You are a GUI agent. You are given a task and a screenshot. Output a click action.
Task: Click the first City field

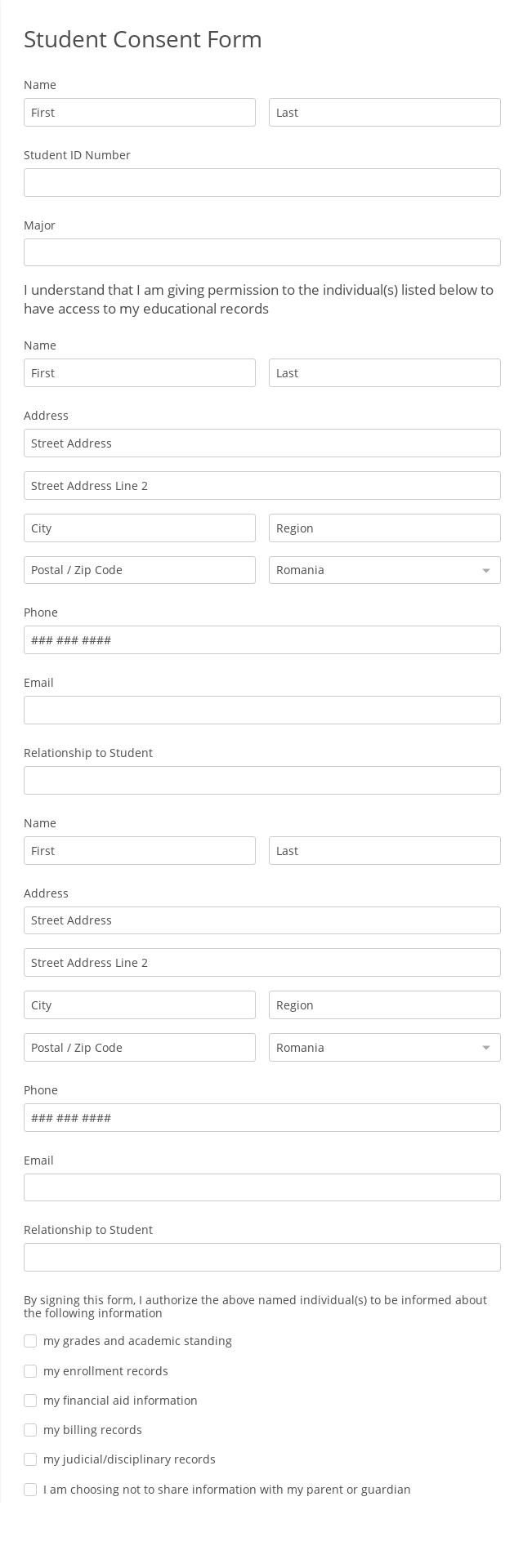[139, 528]
